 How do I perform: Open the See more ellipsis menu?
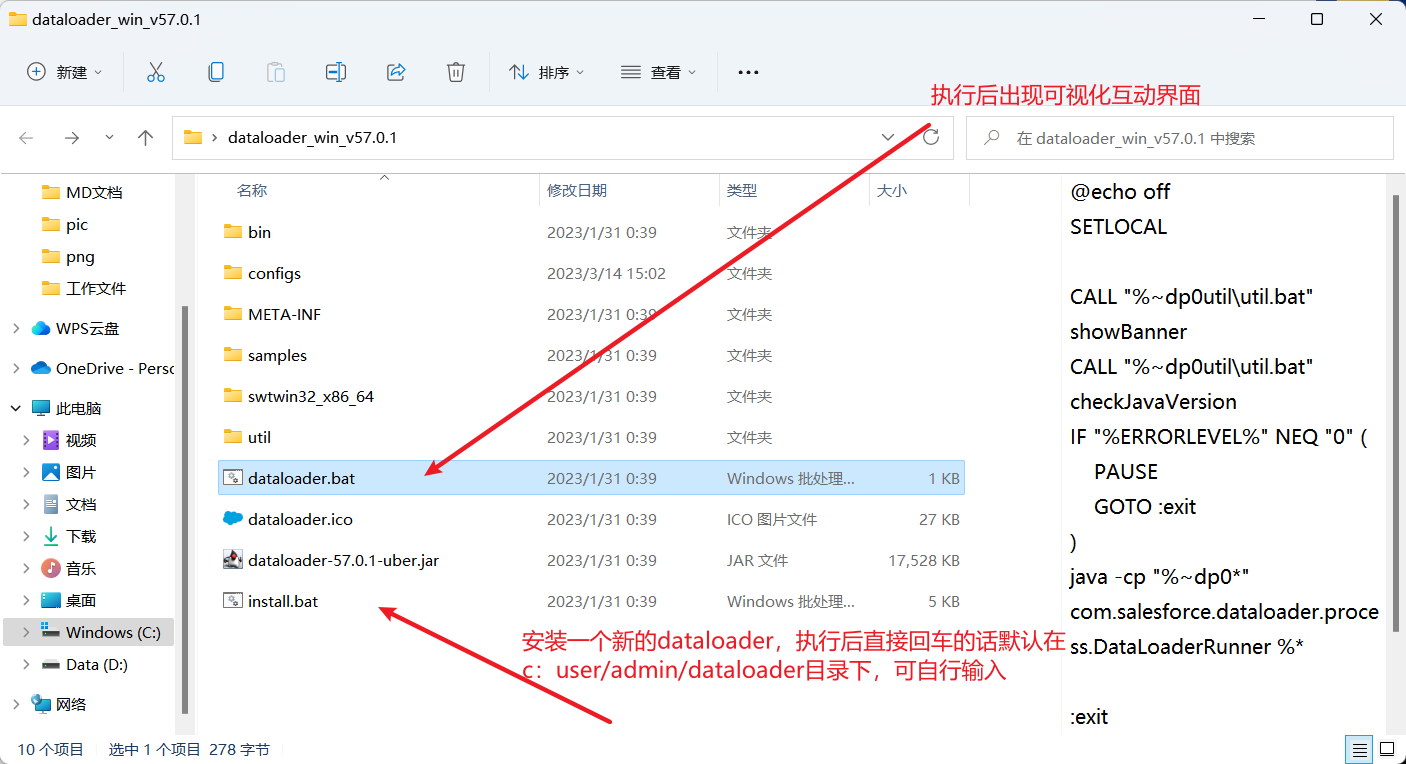[x=747, y=71]
